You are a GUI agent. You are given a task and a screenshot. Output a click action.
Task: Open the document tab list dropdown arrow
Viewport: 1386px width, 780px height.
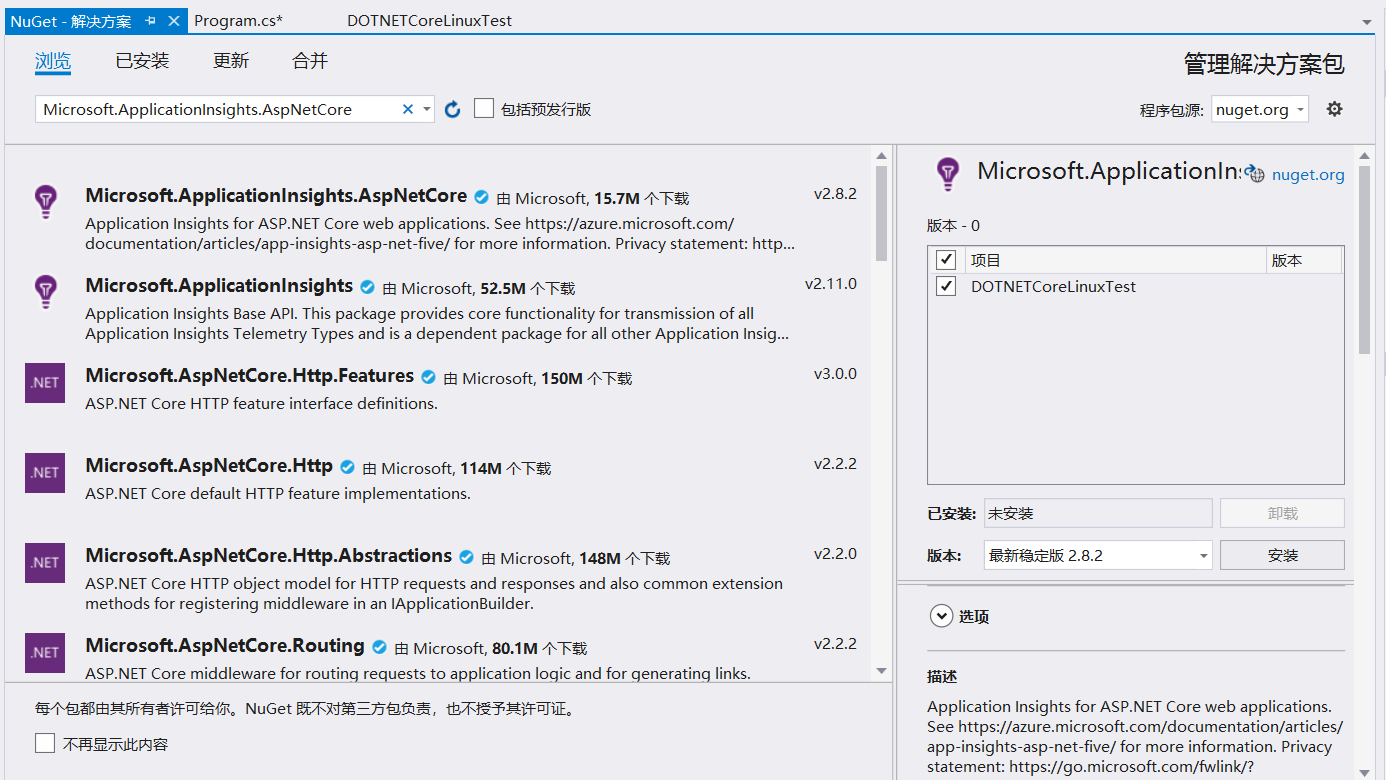tap(1366, 21)
